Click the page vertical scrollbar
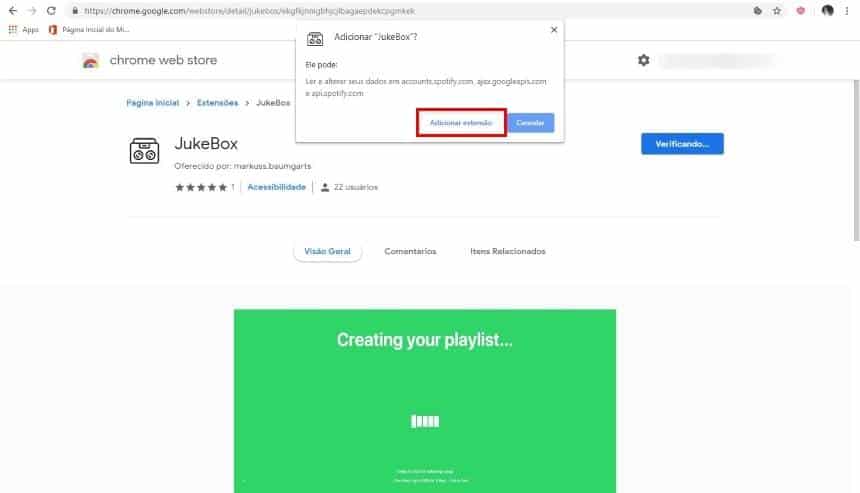860x493 pixels. tap(856, 160)
